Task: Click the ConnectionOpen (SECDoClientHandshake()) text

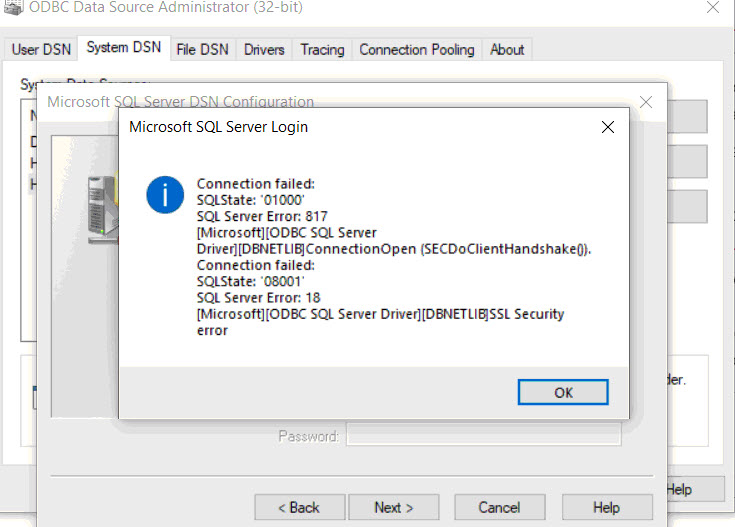Action: click(449, 248)
